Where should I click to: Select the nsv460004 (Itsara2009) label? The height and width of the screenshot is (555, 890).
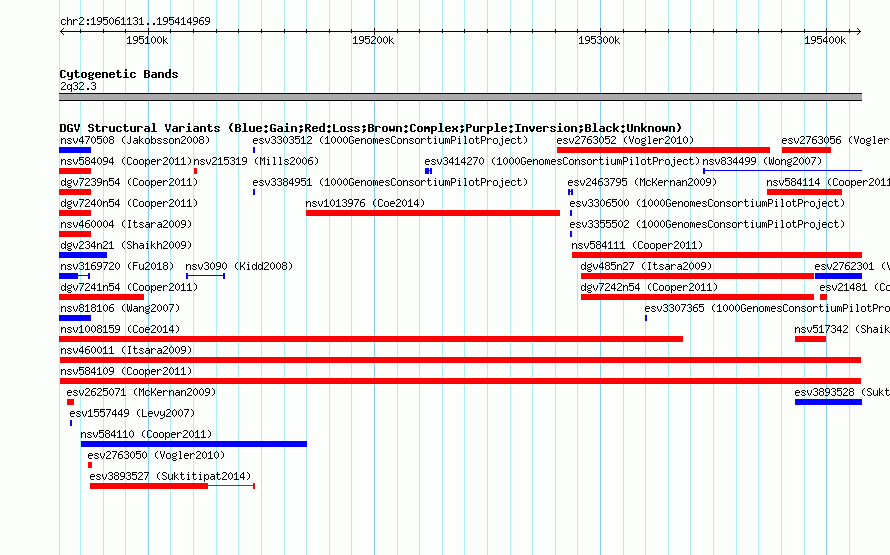(x=126, y=224)
